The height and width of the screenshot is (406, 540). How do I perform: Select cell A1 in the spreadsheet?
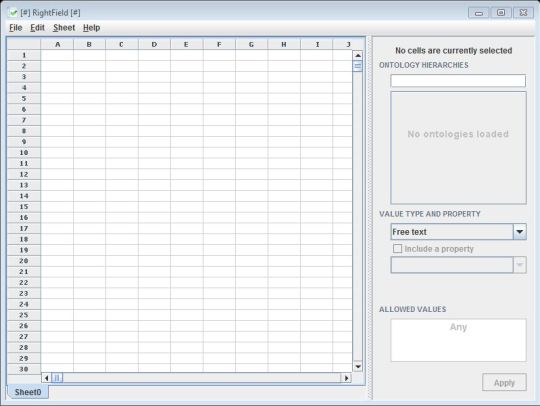[x=57, y=55]
